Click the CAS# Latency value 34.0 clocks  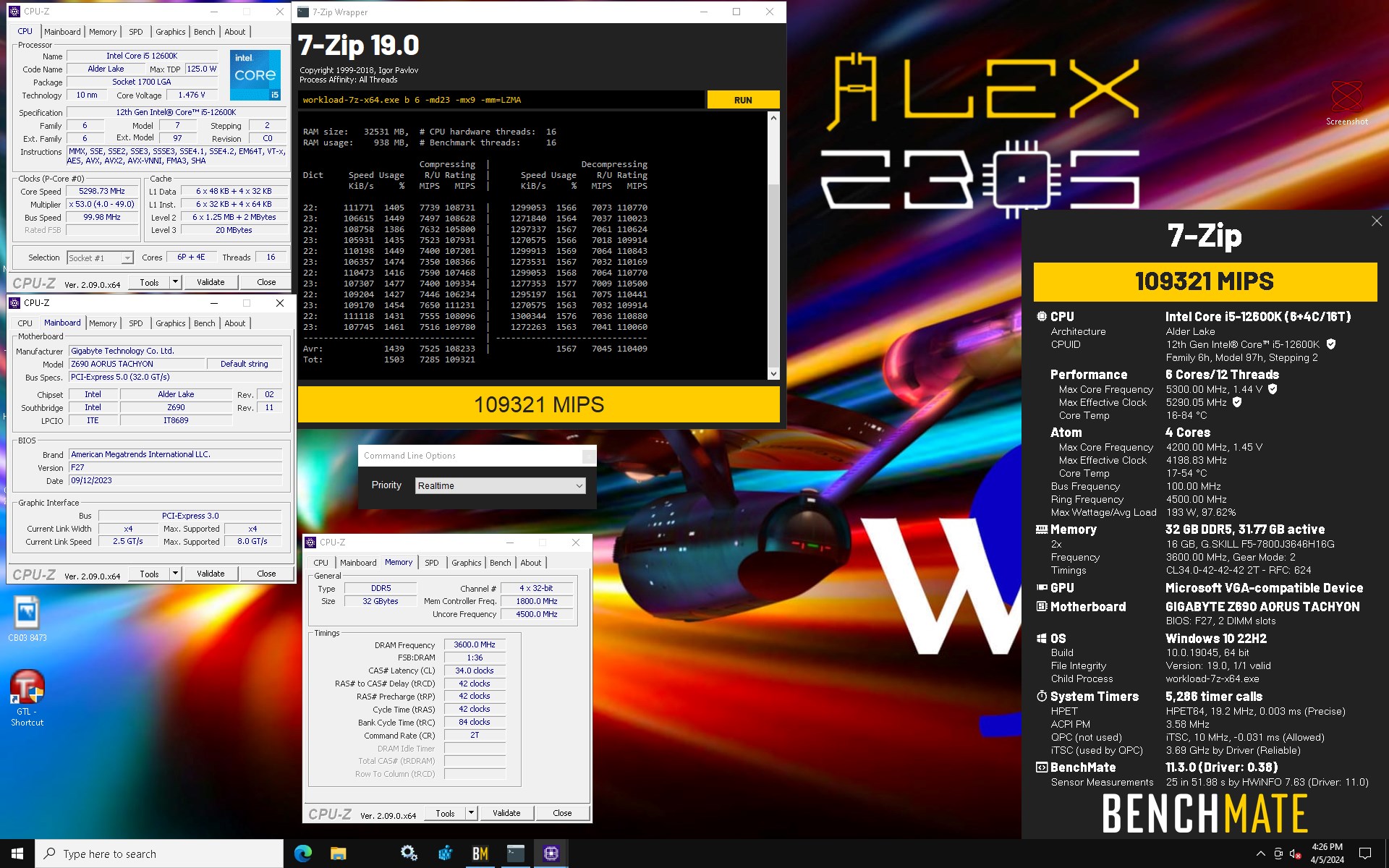(475, 671)
